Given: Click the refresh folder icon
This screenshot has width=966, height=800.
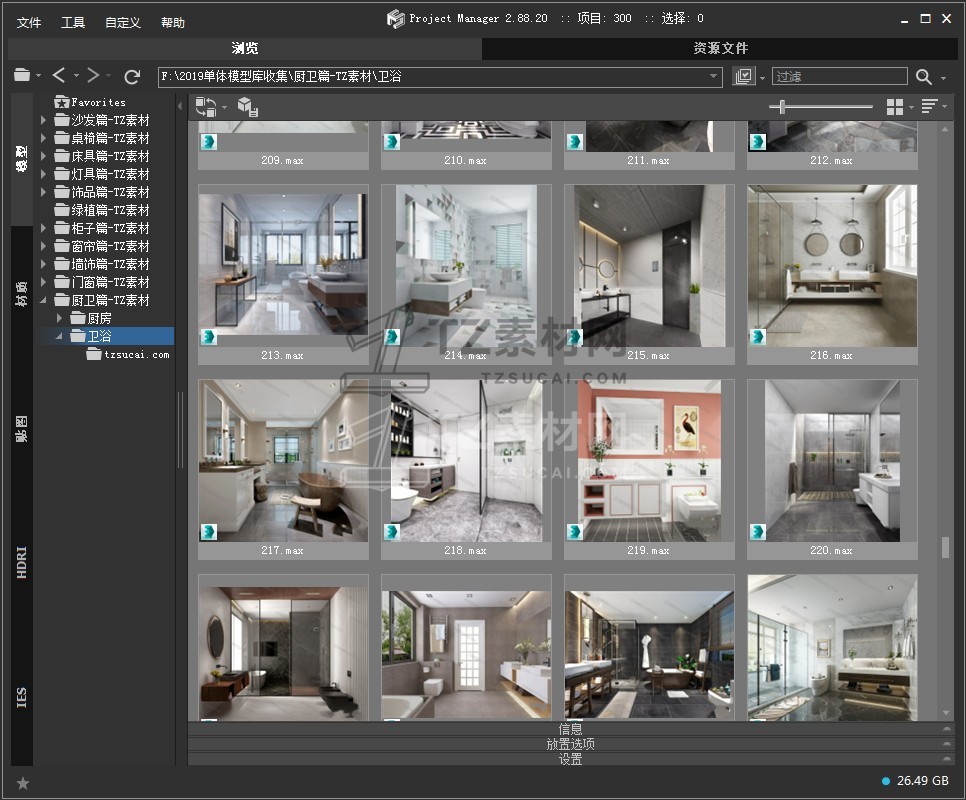Looking at the screenshot, I should point(132,76).
